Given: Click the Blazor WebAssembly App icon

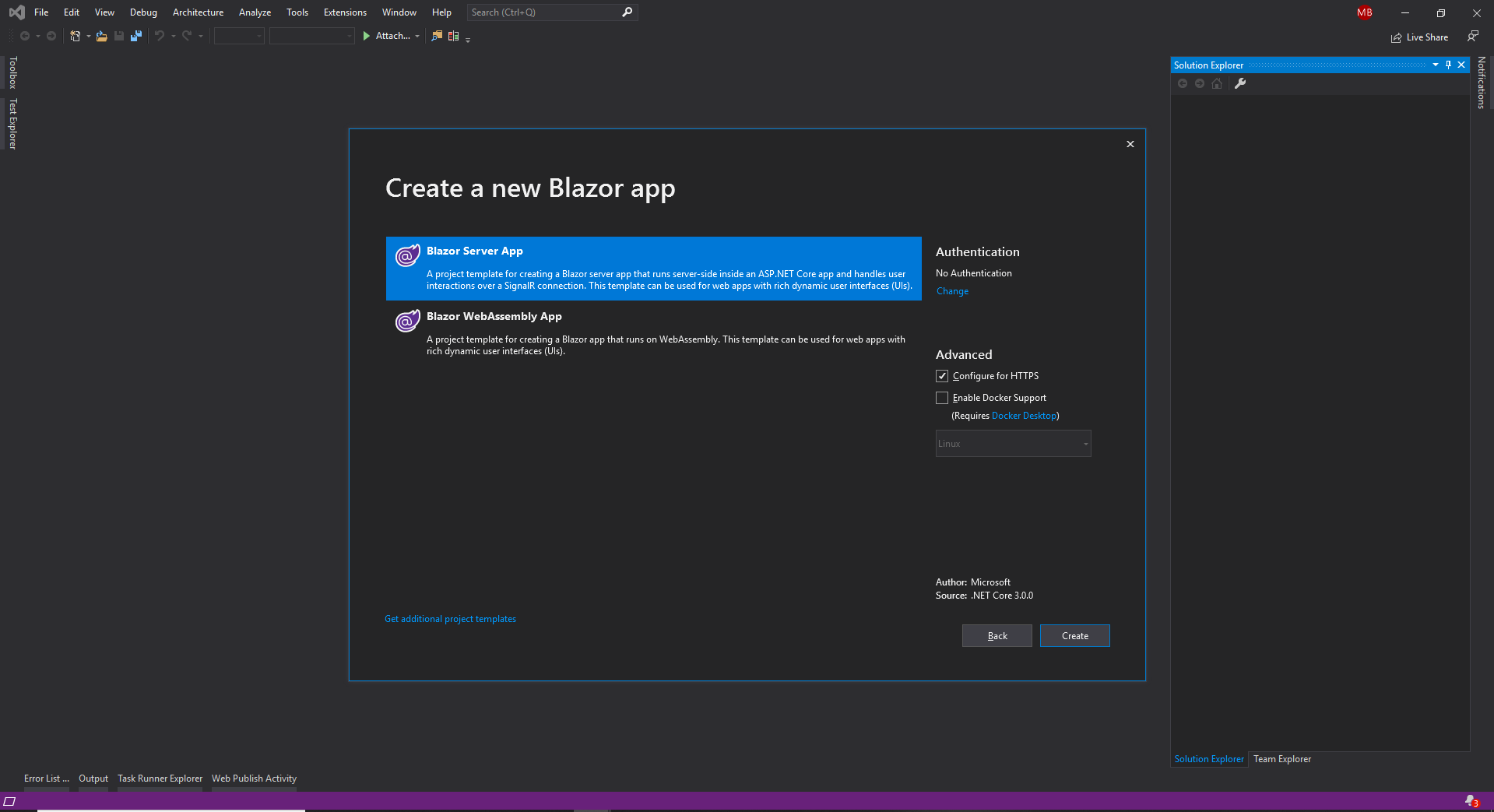Looking at the screenshot, I should (407, 320).
